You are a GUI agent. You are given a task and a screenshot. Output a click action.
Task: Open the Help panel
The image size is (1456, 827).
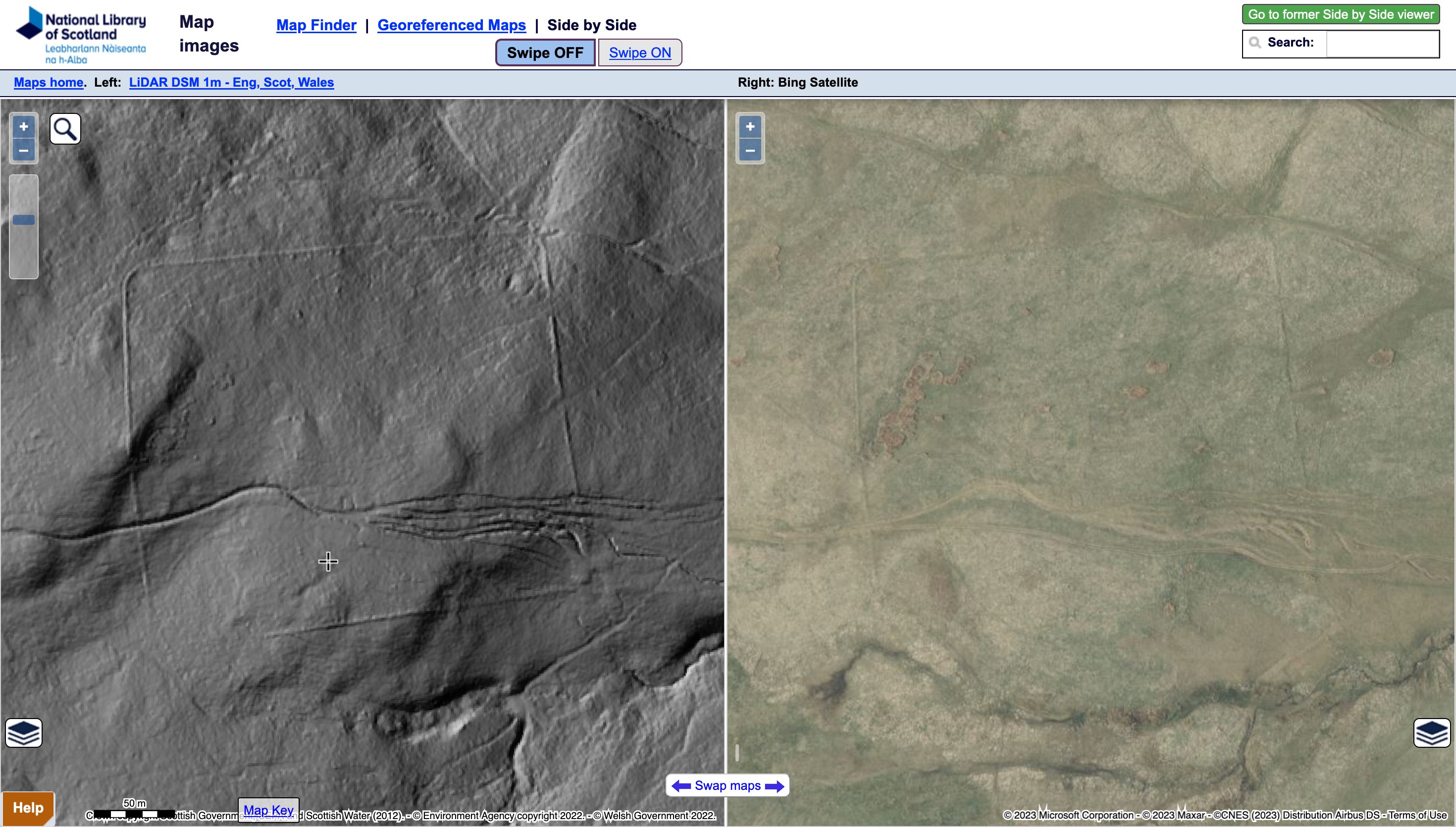tap(28, 808)
